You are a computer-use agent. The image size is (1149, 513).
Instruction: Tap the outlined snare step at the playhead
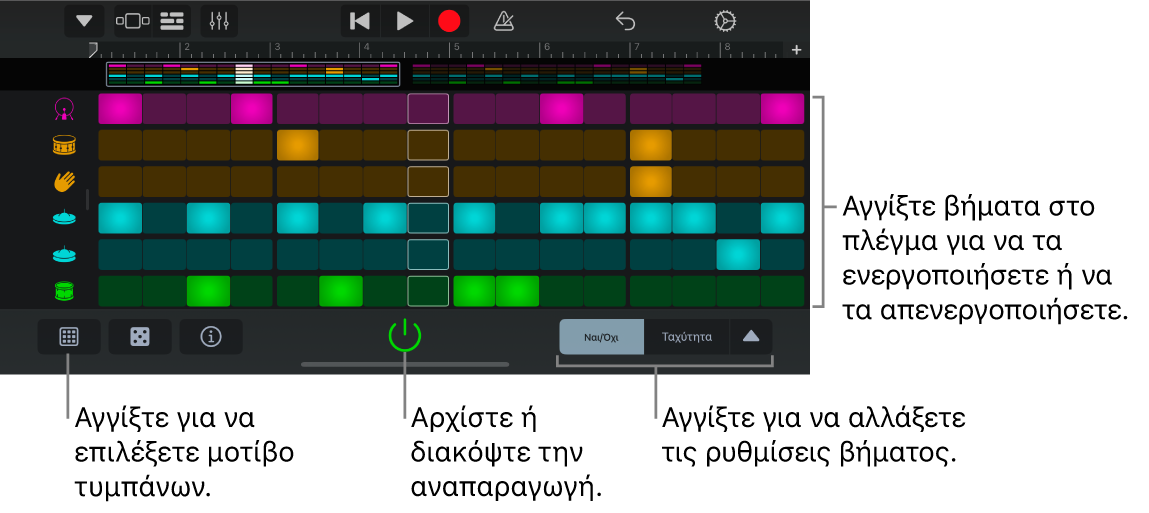point(429,145)
